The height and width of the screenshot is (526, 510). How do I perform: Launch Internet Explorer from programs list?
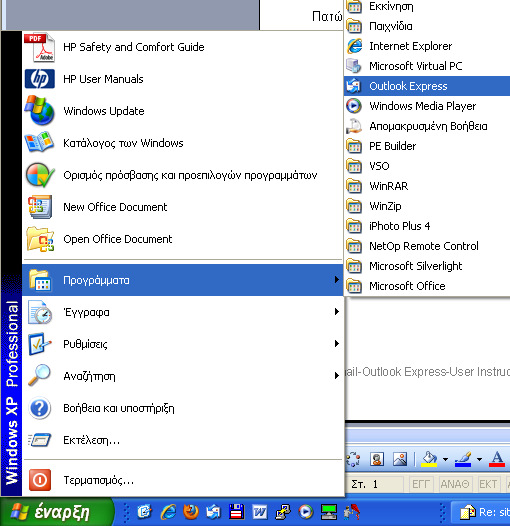[427, 46]
